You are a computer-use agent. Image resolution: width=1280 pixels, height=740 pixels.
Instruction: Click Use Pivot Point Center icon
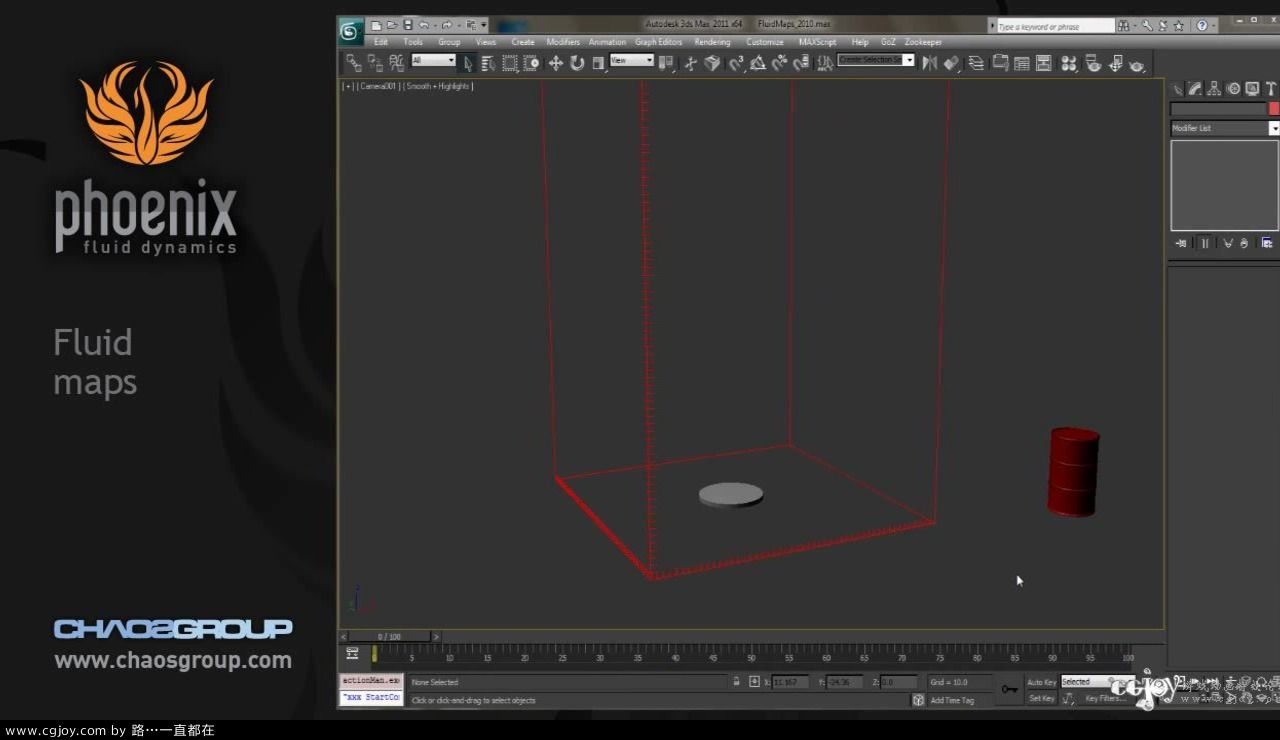665,63
